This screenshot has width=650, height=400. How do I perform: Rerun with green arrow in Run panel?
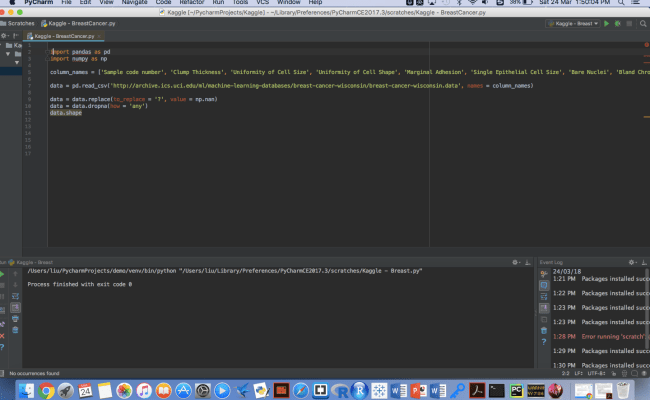[2, 274]
